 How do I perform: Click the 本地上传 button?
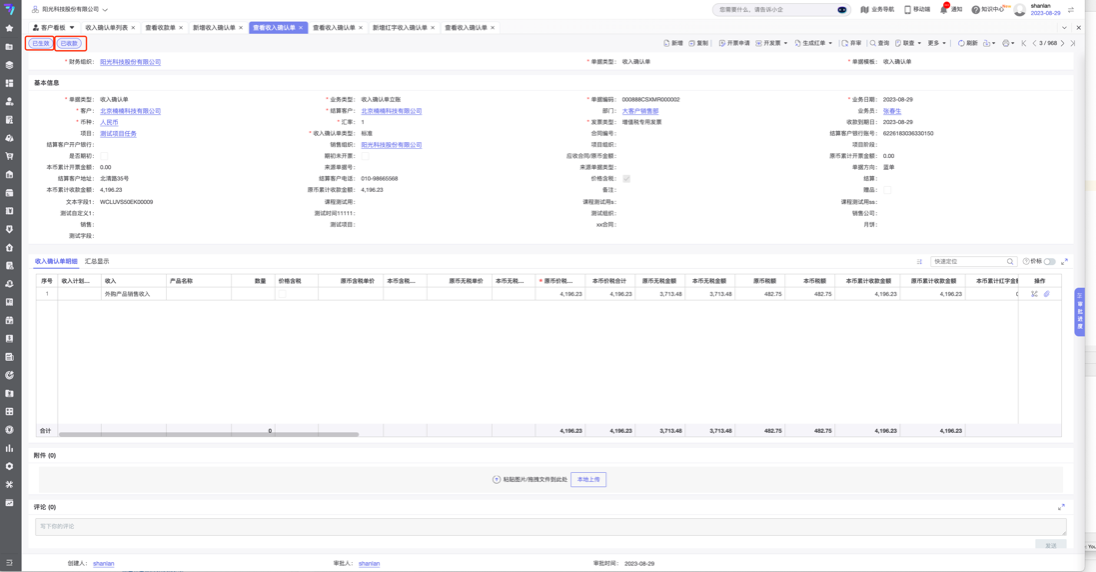pyautogui.click(x=588, y=480)
